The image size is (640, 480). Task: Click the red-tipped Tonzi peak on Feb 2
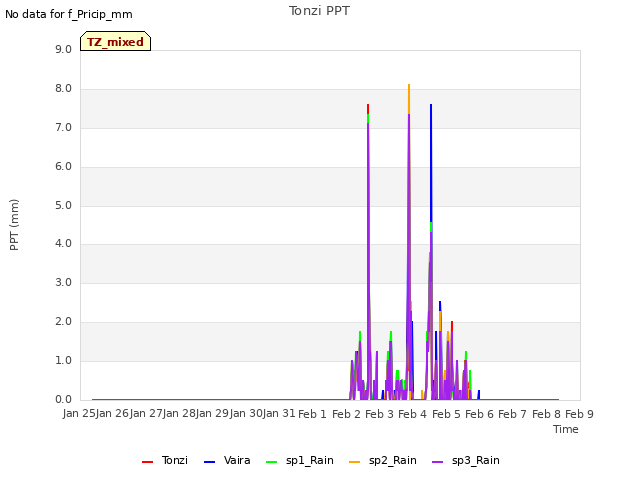coord(368,108)
